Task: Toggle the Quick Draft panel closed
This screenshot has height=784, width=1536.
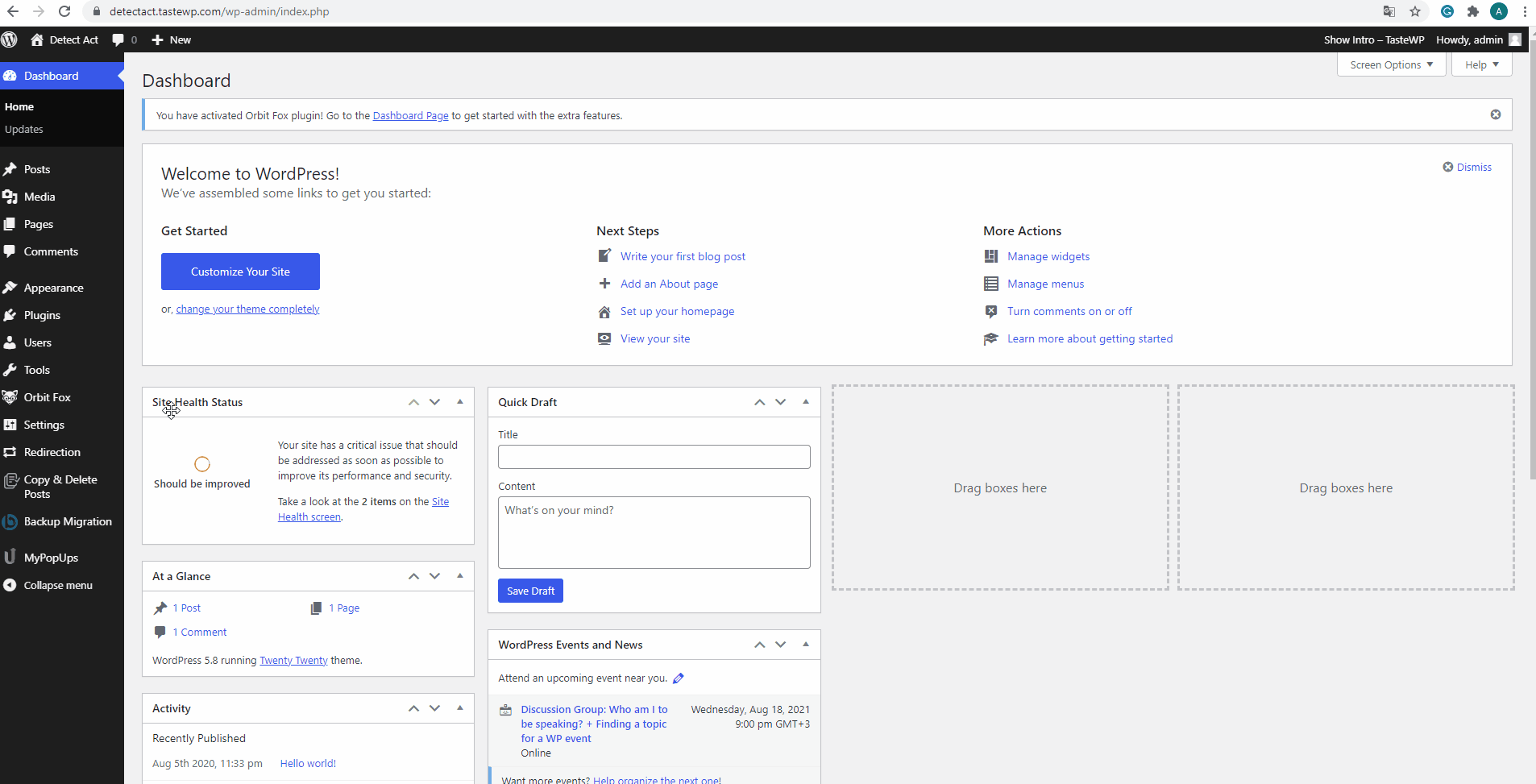Action: [806, 402]
